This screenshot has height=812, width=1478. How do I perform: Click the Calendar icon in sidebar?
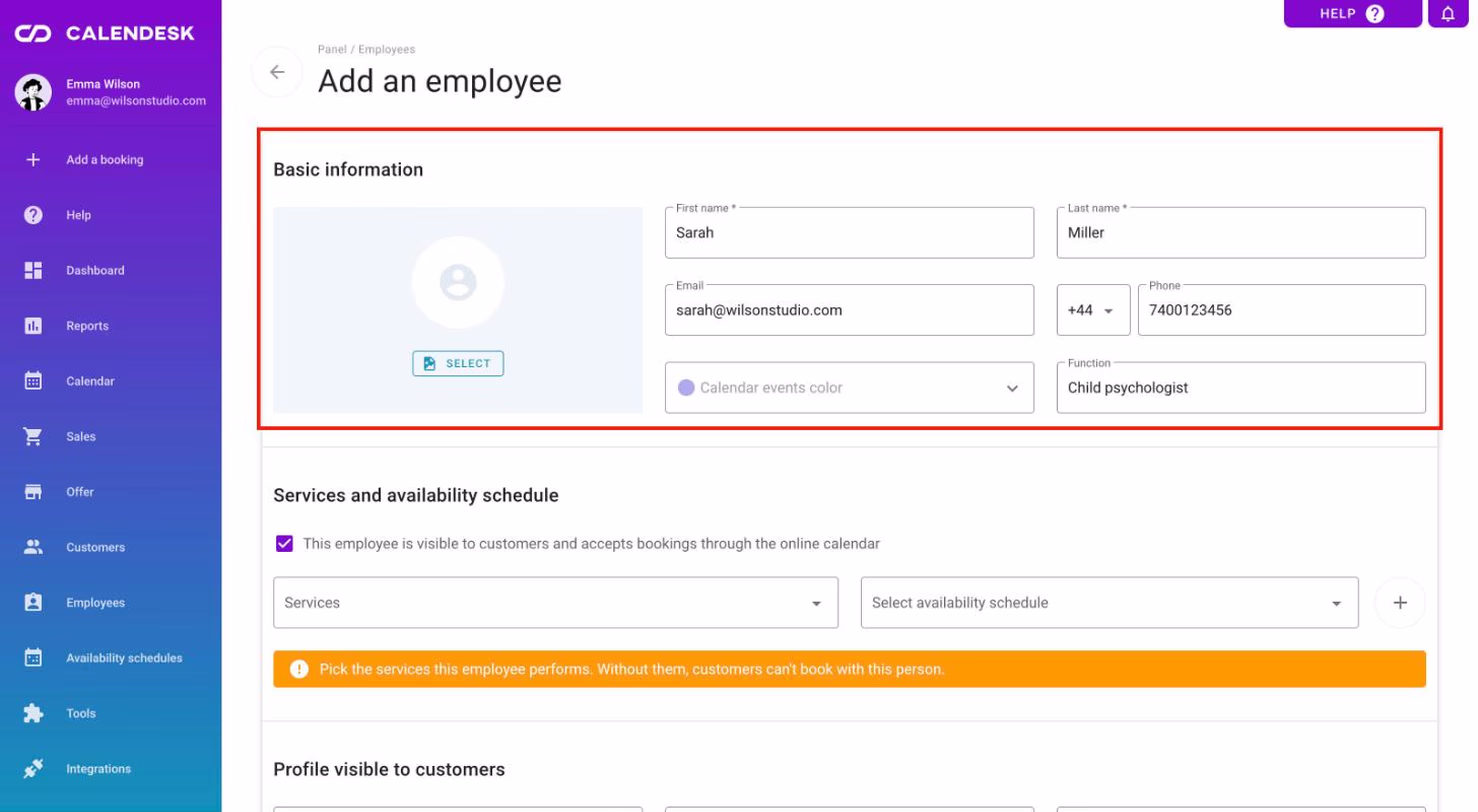pos(33,381)
